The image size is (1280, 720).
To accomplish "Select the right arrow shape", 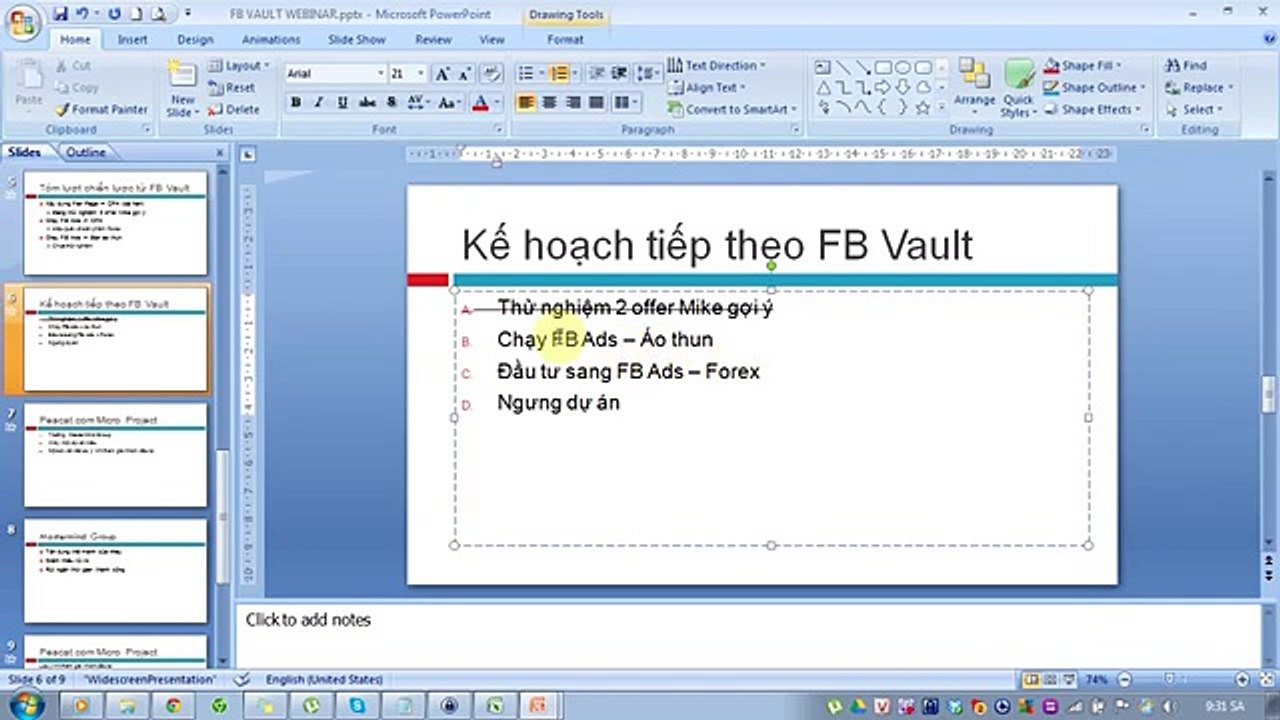I will [883, 87].
